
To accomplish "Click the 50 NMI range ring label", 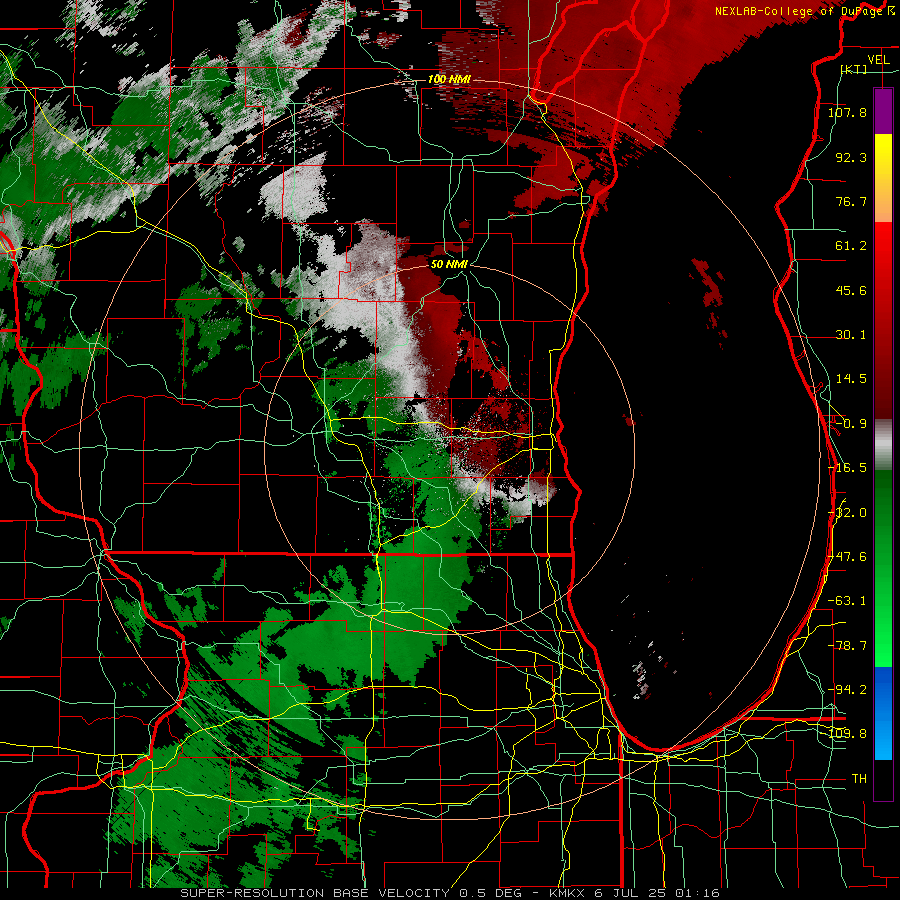I will (449, 264).
